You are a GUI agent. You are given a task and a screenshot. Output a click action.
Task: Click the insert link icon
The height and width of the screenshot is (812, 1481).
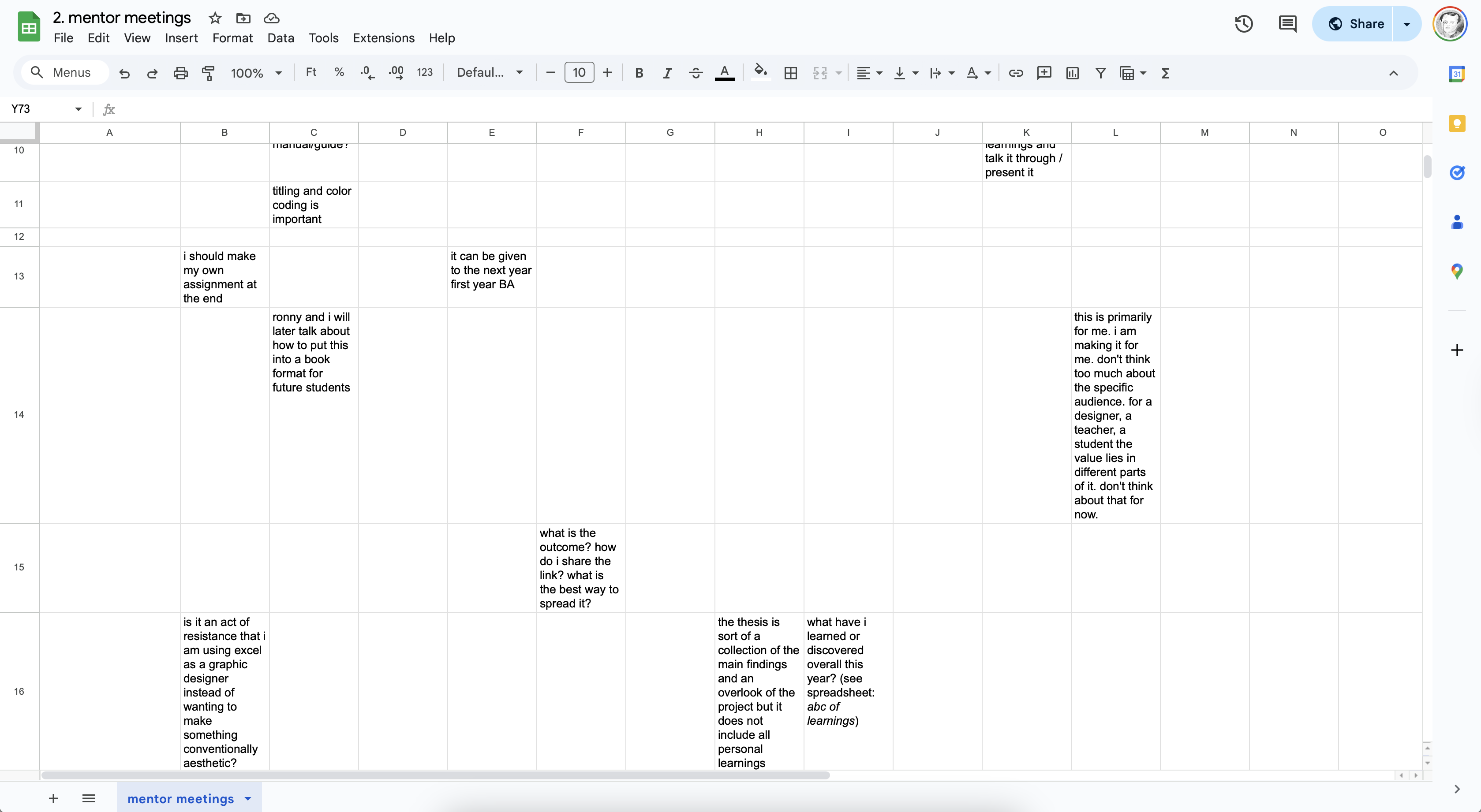1016,73
